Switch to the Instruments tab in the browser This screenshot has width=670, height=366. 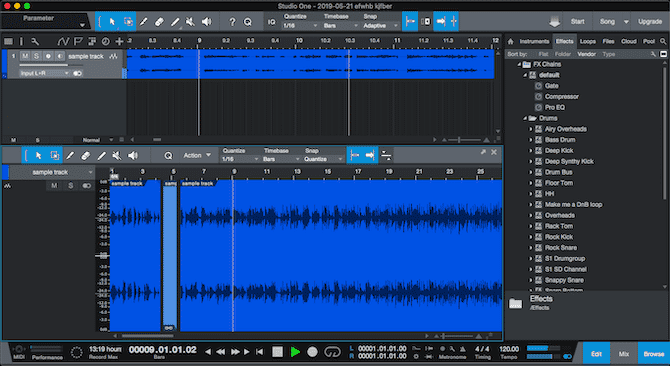[x=534, y=41]
